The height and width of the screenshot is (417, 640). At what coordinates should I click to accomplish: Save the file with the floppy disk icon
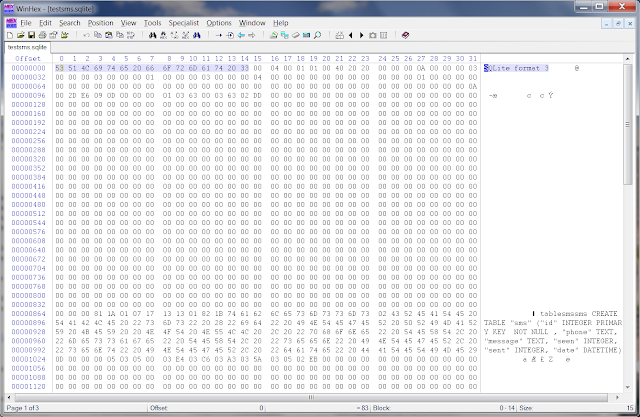31,35
